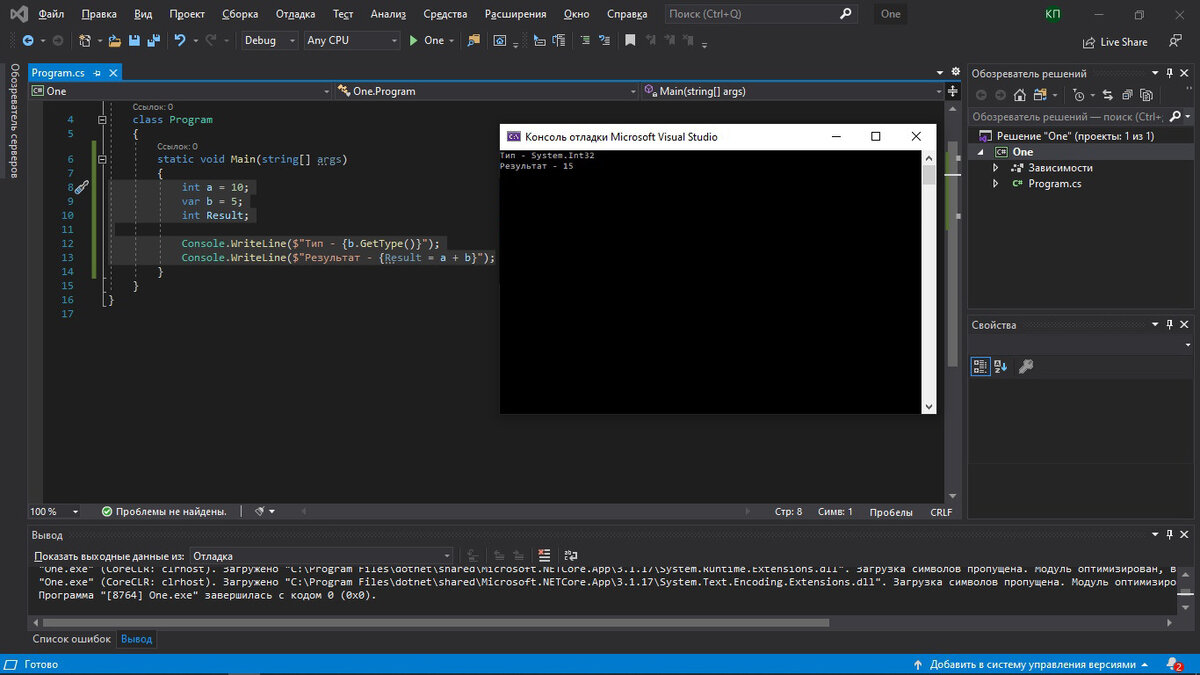This screenshot has height=675, width=1200.
Task: Click the bookmark icon in toolbar
Action: click(630, 41)
